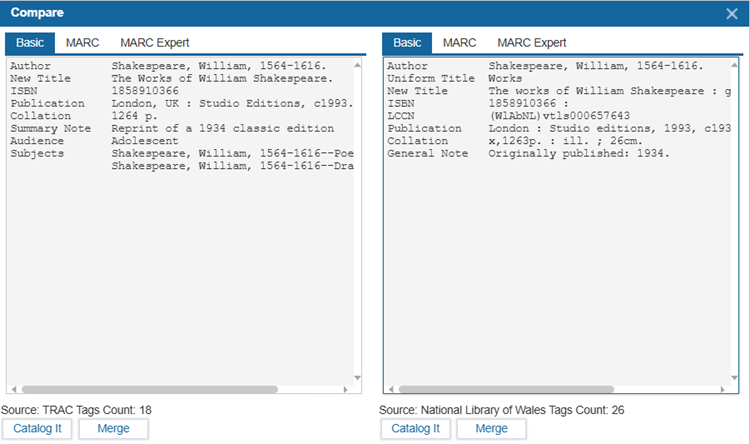Click 'Uniform Title' field label
Image resolution: width=750 pixels, height=444 pixels.
tap(431, 78)
